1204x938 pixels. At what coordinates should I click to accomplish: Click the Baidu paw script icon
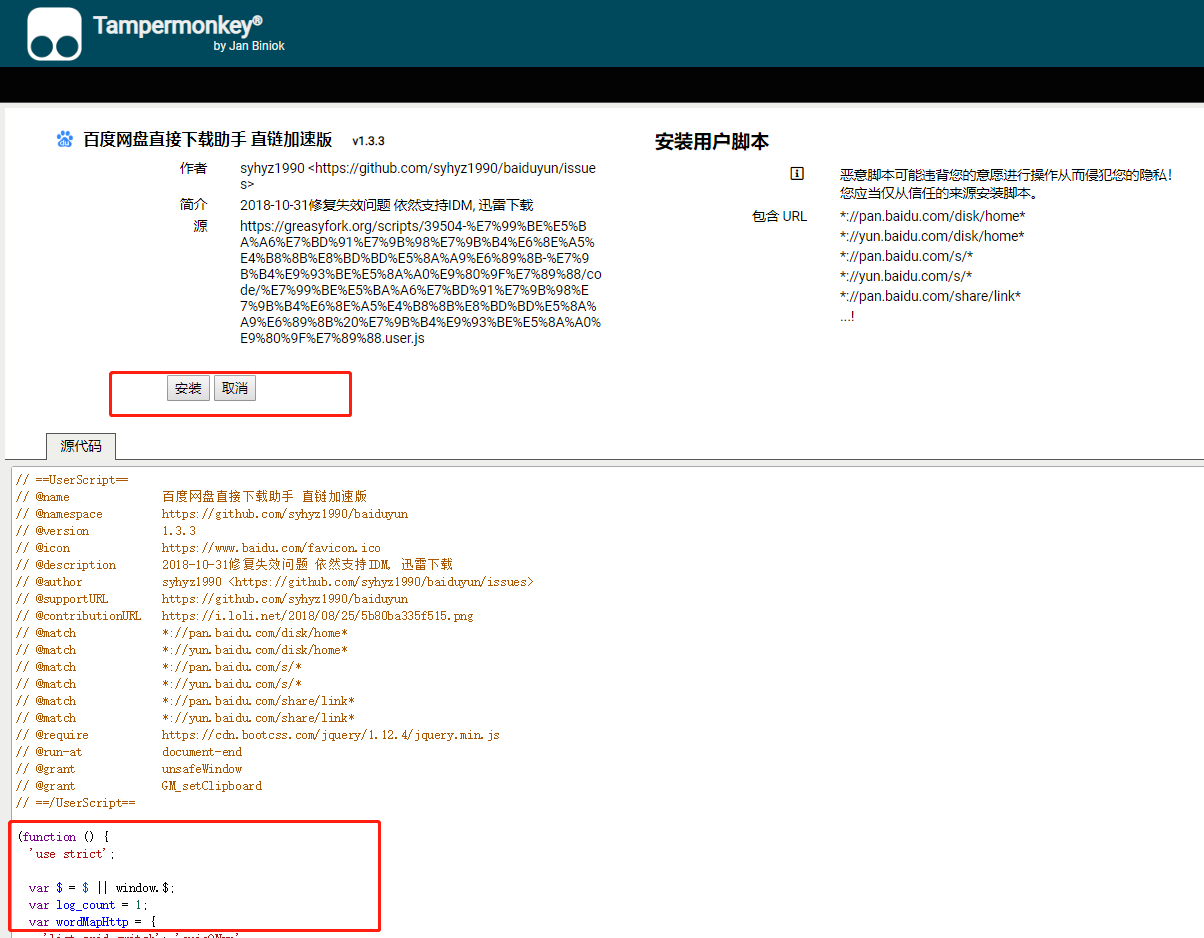65,139
